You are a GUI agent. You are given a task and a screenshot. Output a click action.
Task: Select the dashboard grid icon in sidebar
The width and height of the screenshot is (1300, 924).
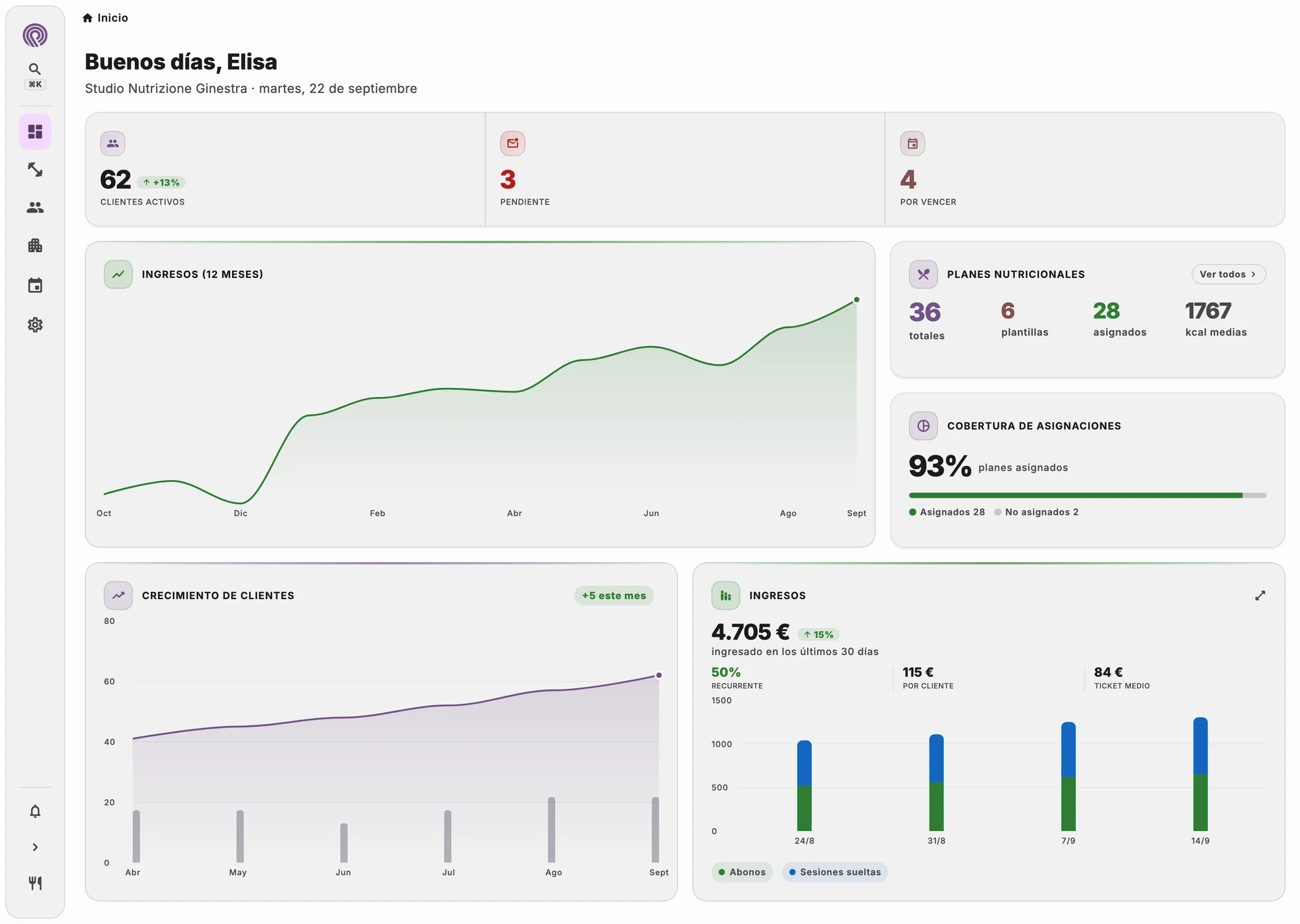pos(35,132)
